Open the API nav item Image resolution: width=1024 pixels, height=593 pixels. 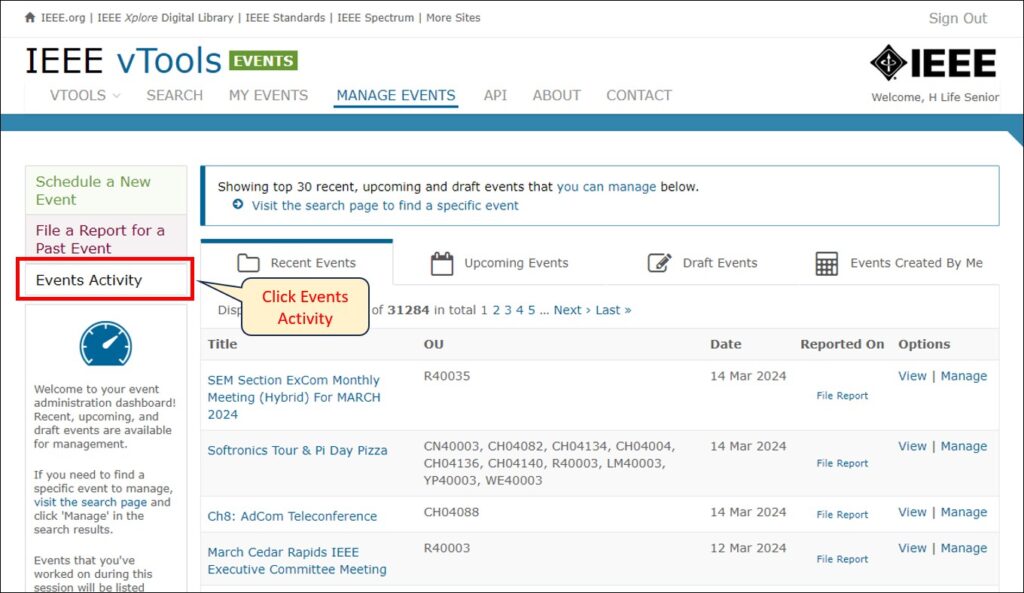point(495,95)
